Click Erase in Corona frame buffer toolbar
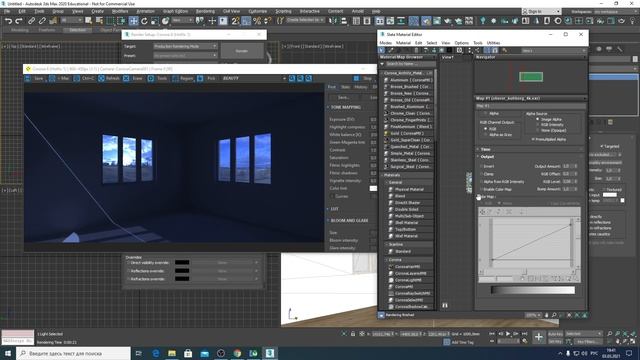Image resolution: width=640 pixels, height=360 pixels. tap(133, 78)
